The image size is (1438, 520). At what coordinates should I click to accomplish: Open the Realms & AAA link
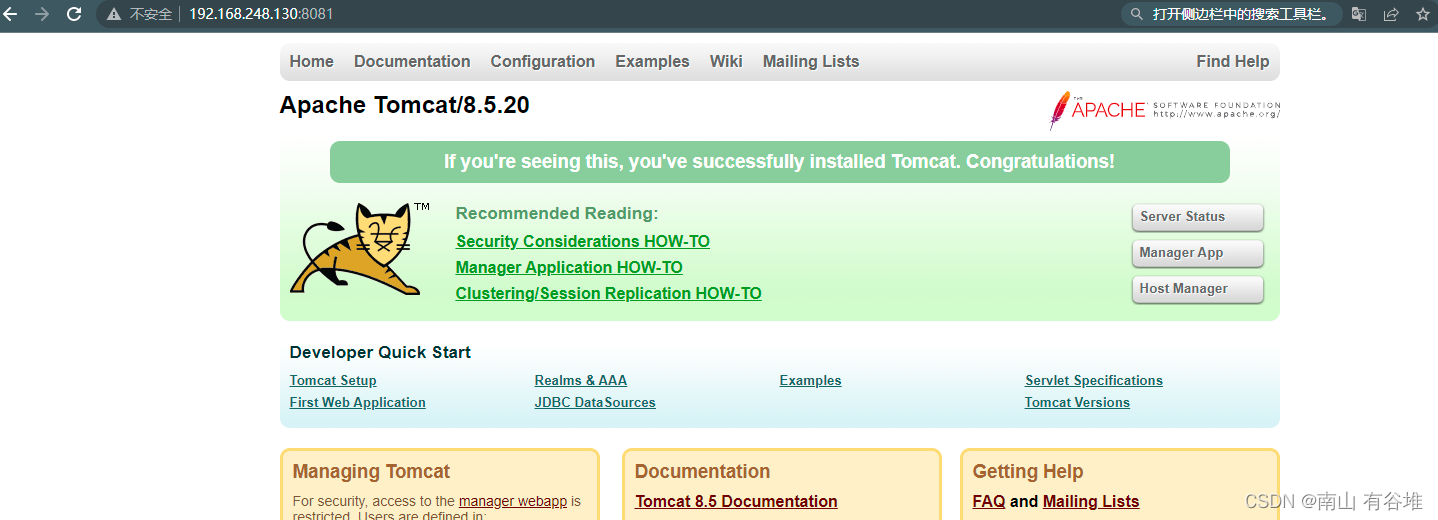[581, 380]
